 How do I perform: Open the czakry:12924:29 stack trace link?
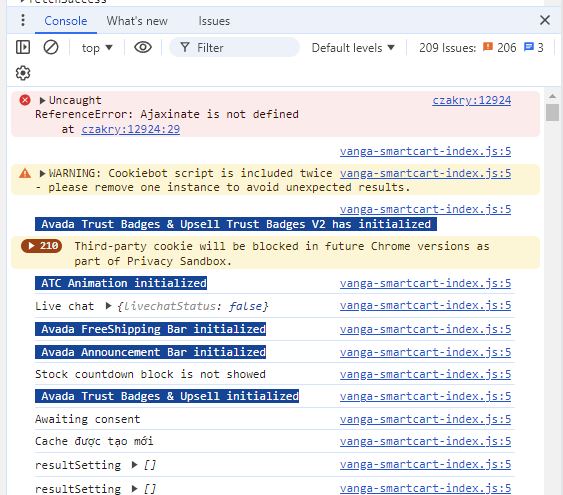coord(131,129)
